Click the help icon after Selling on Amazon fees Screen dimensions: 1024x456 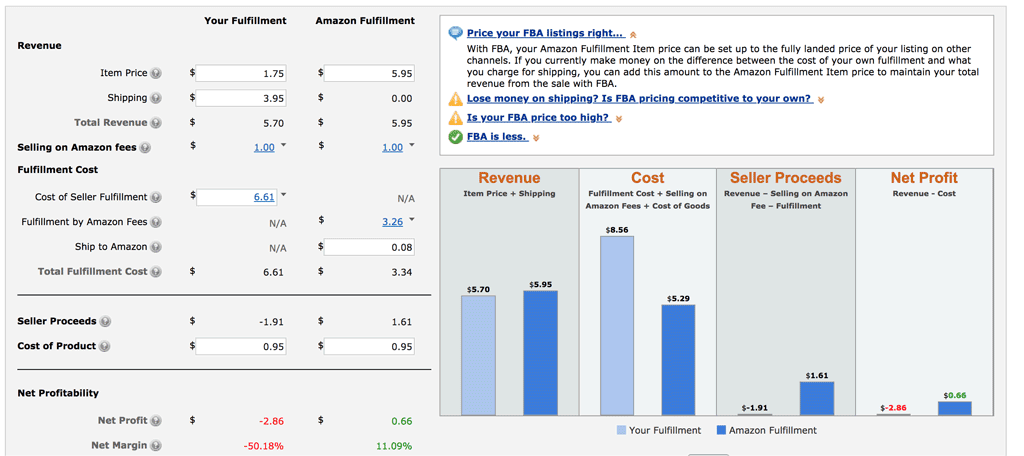145,148
